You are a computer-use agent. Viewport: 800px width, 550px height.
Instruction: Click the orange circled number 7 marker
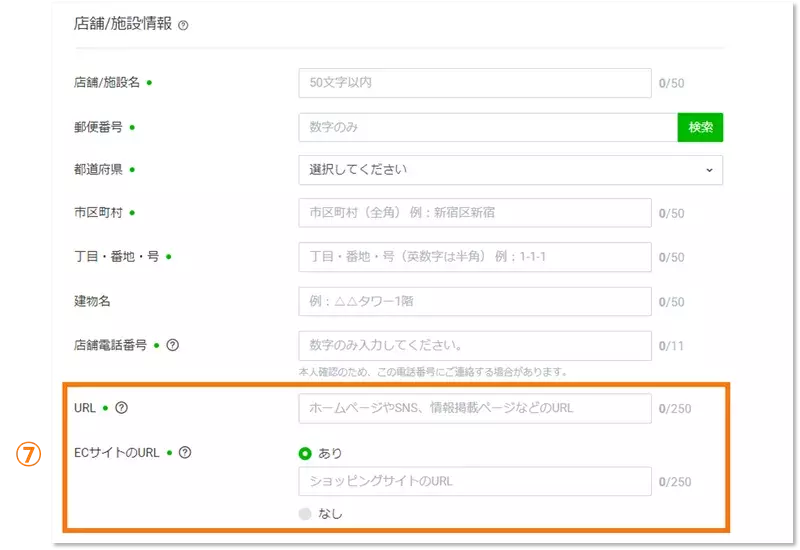31,453
